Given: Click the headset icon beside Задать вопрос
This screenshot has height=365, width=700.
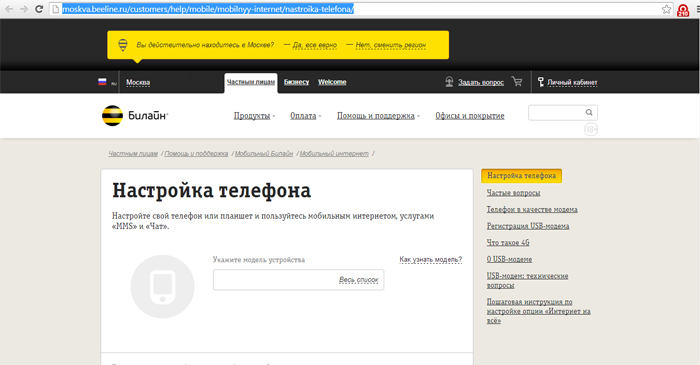Looking at the screenshot, I should 449,82.
